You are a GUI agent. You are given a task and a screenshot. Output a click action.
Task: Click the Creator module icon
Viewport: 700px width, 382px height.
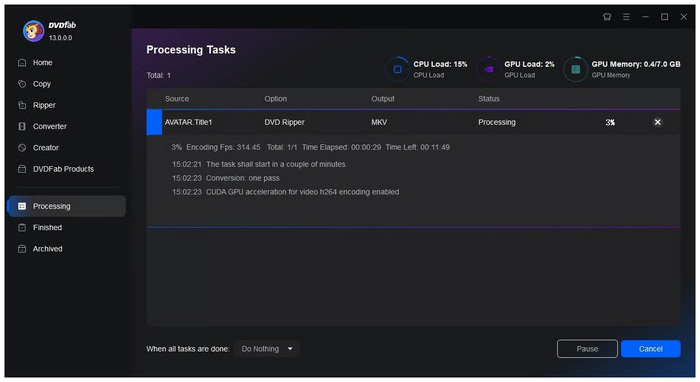tap(22, 148)
